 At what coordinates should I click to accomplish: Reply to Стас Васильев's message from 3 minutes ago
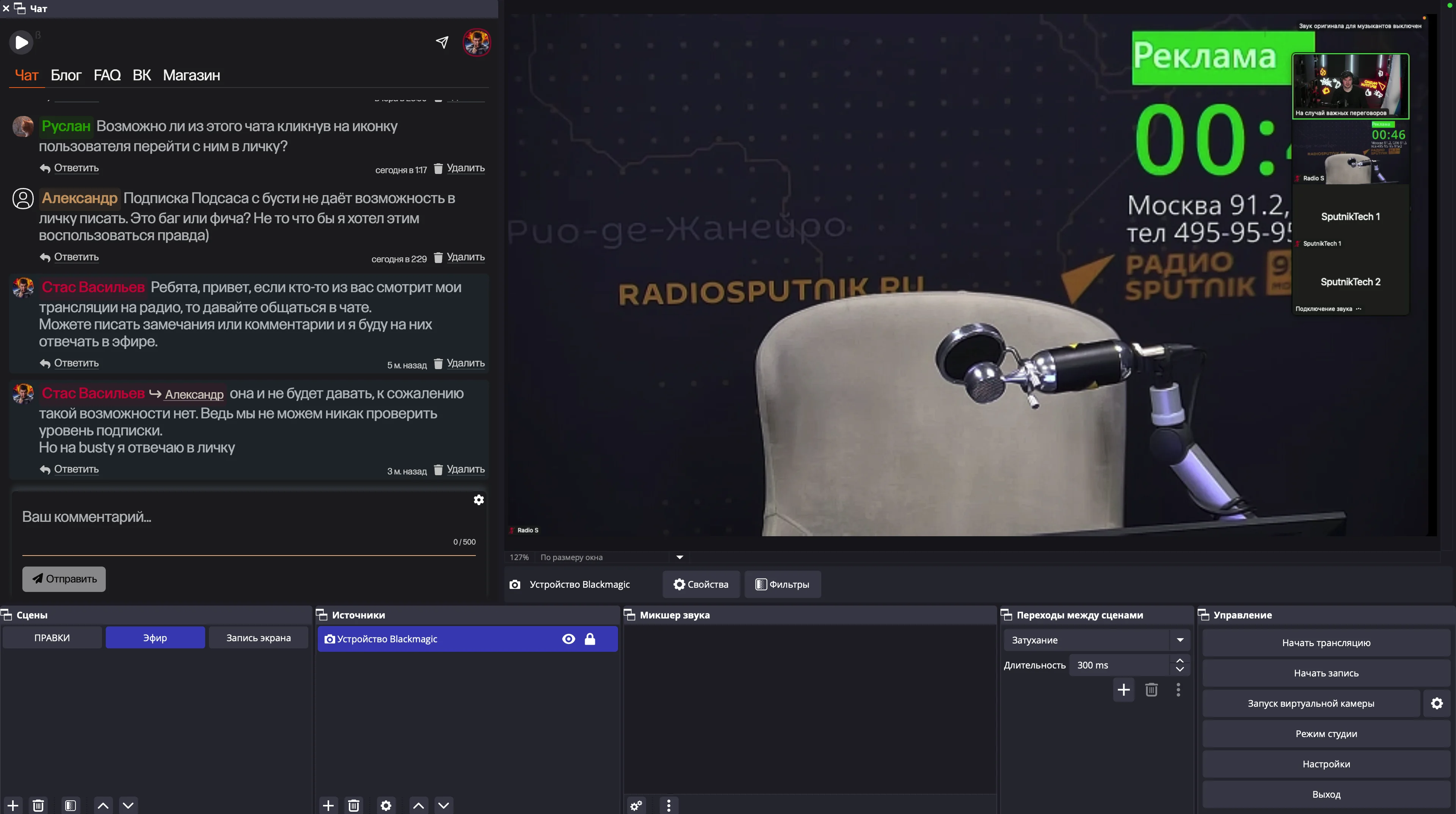pyautogui.click(x=69, y=470)
